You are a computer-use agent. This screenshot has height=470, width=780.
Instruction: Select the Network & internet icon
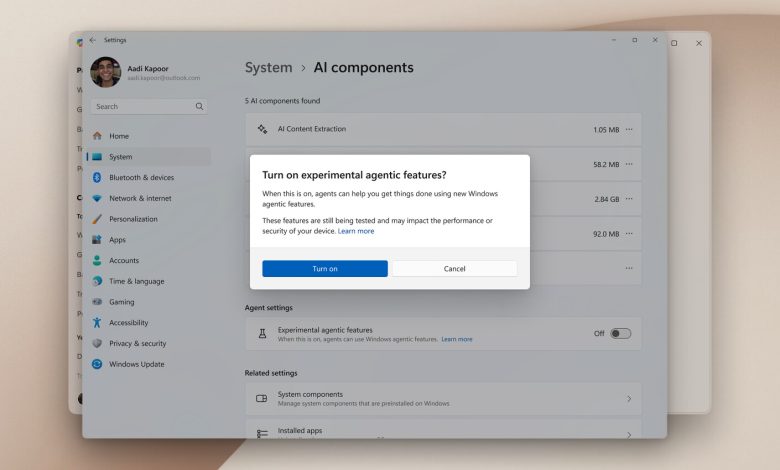[x=97, y=198]
